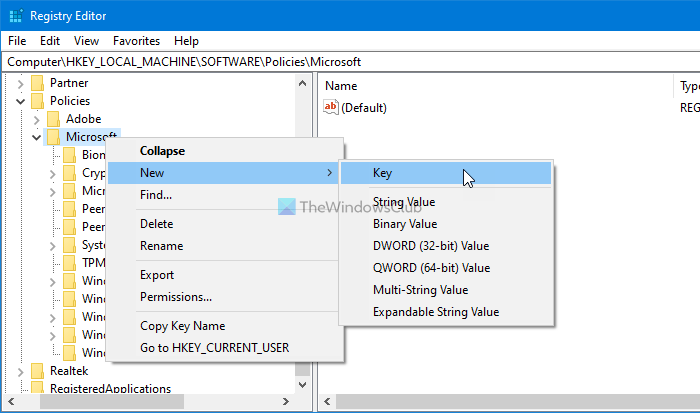Expand the Adobe tree node
This screenshot has height=413, width=700.
(37, 120)
